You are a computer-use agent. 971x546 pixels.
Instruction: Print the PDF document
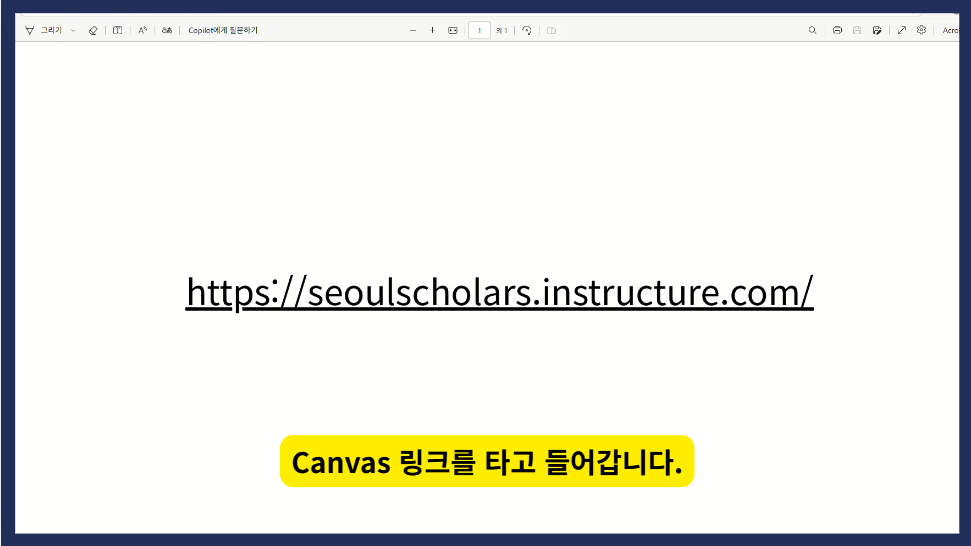click(x=837, y=31)
